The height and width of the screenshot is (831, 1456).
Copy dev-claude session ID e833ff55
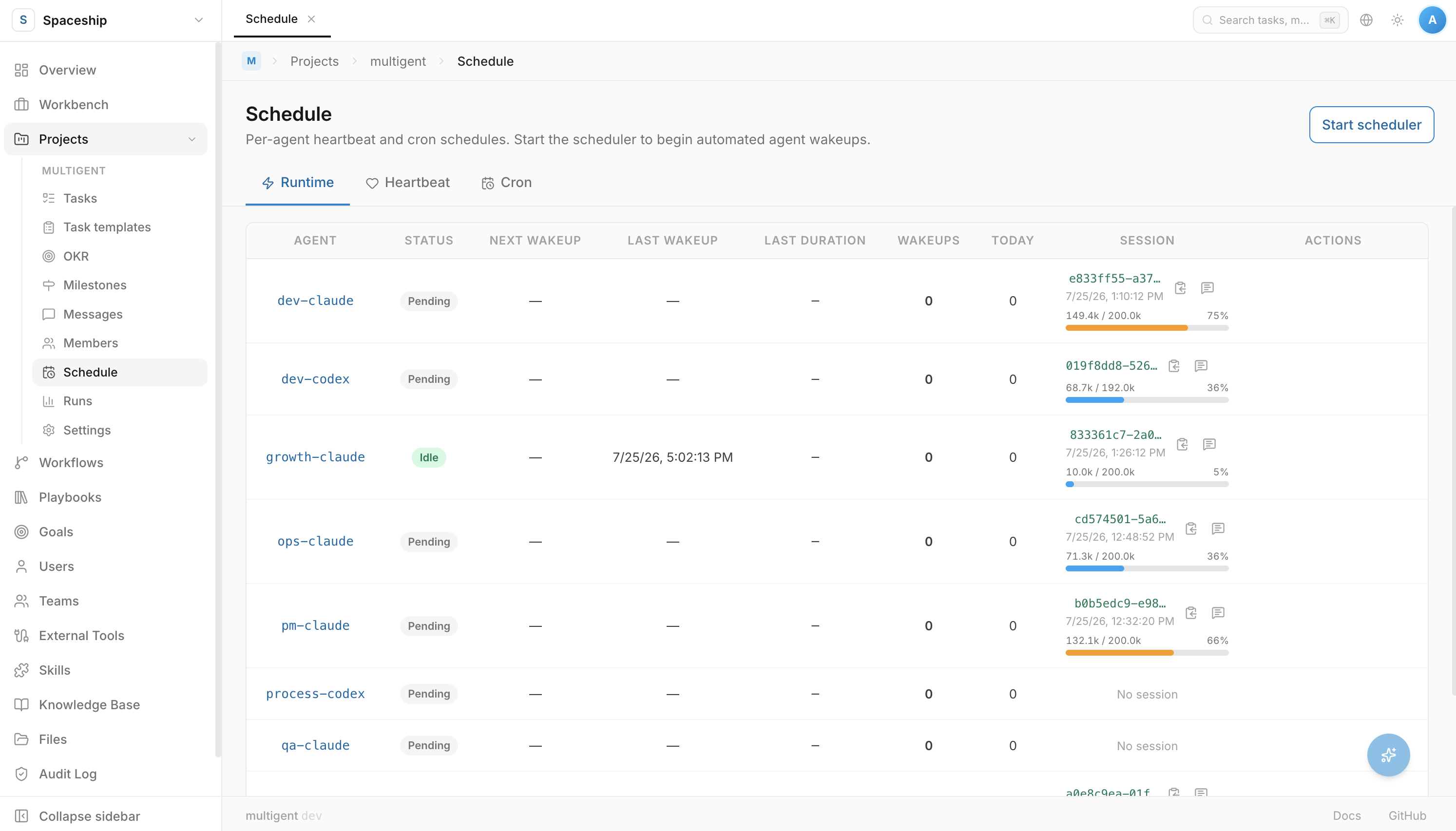tap(1180, 288)
